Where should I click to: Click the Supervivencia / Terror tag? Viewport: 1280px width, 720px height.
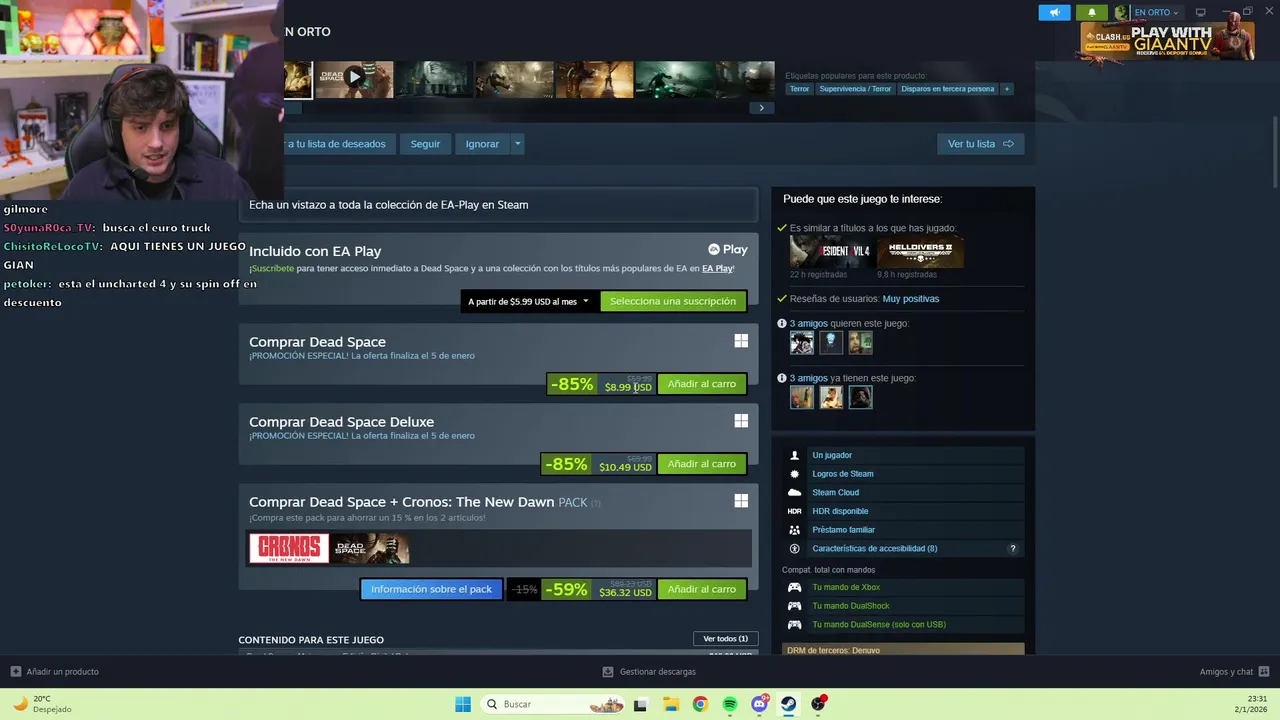click(855, 89)
